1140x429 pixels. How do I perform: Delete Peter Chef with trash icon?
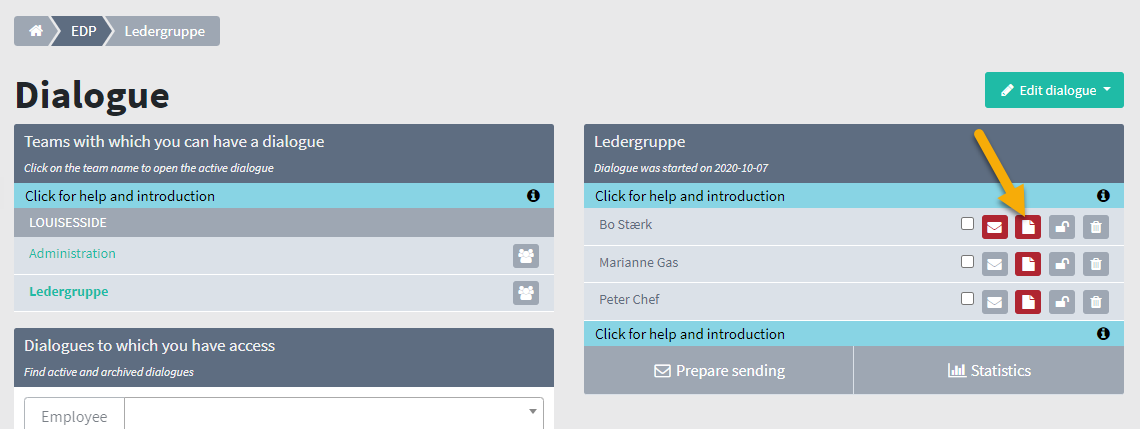point(1096,302)
